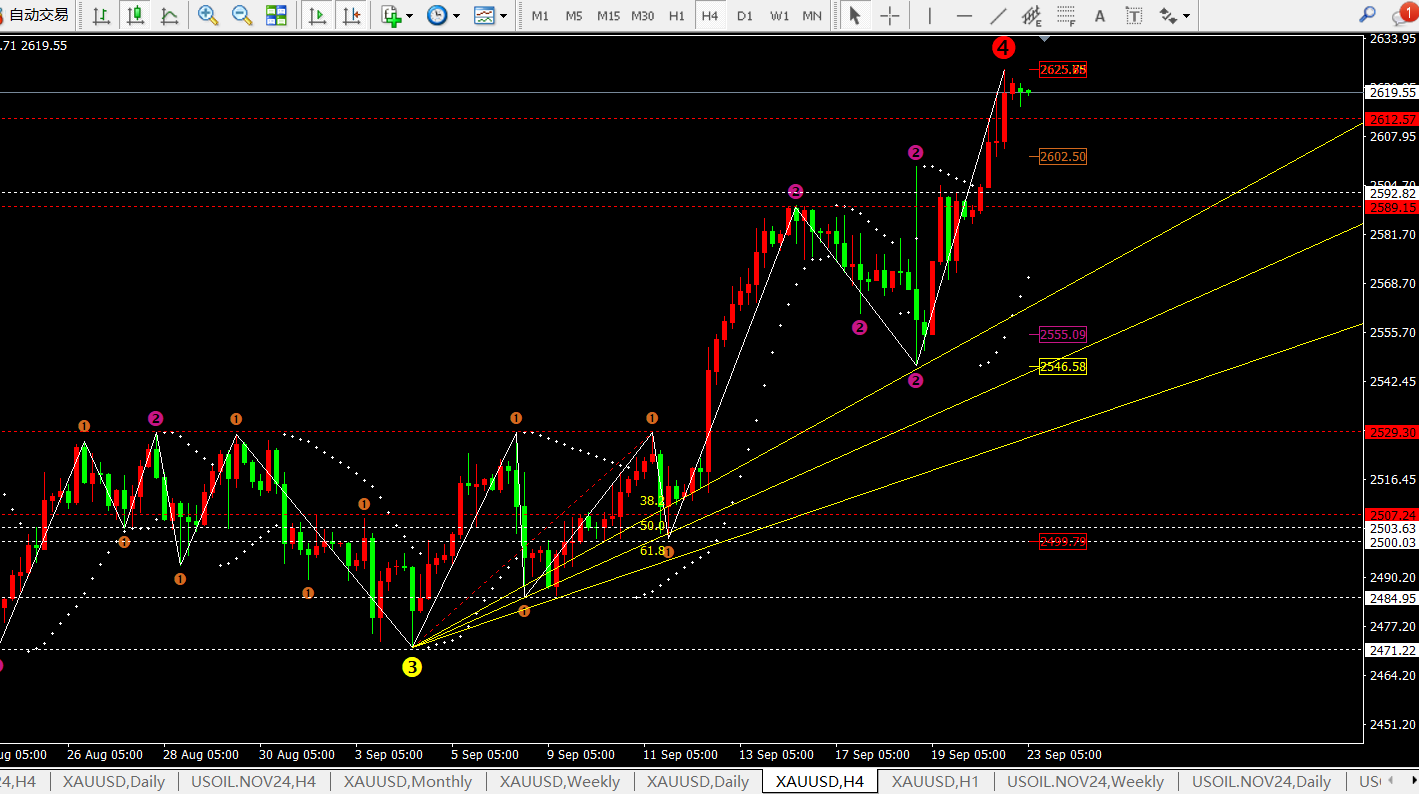Switch to USOIL.NOV24,Daily chart tab
Viewport: 1419px width, 795px height.
(x=1261, y=782)
